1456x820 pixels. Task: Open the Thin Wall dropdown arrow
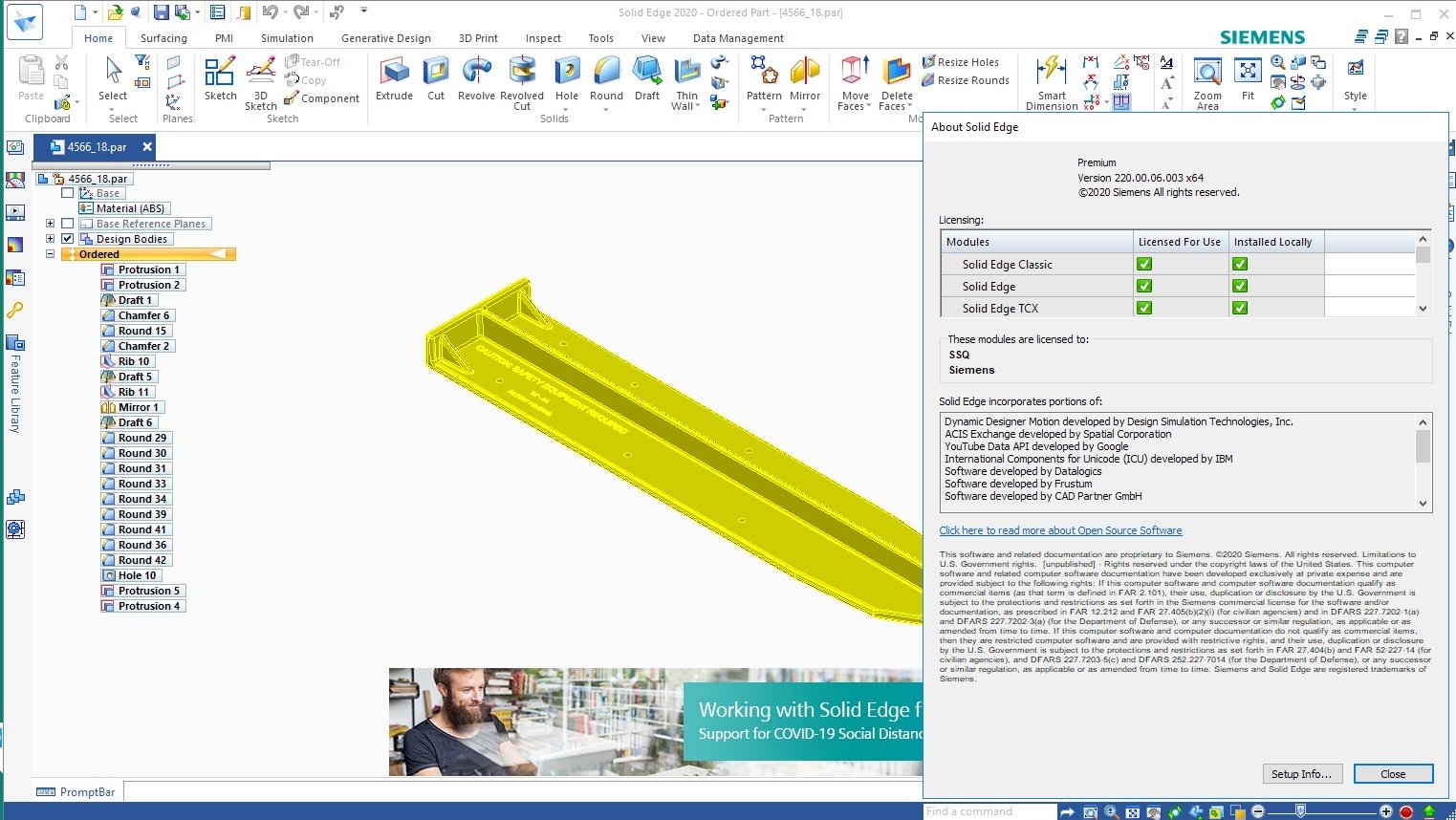pyautogui.click(x=698, y=106)
